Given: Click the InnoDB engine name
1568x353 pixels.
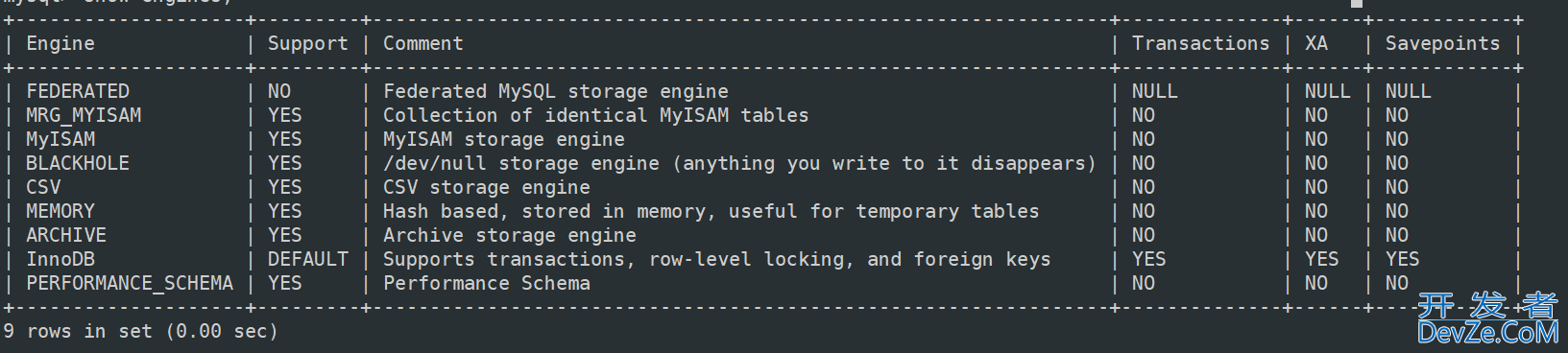Looking at the screenshot, I should 60,259.
